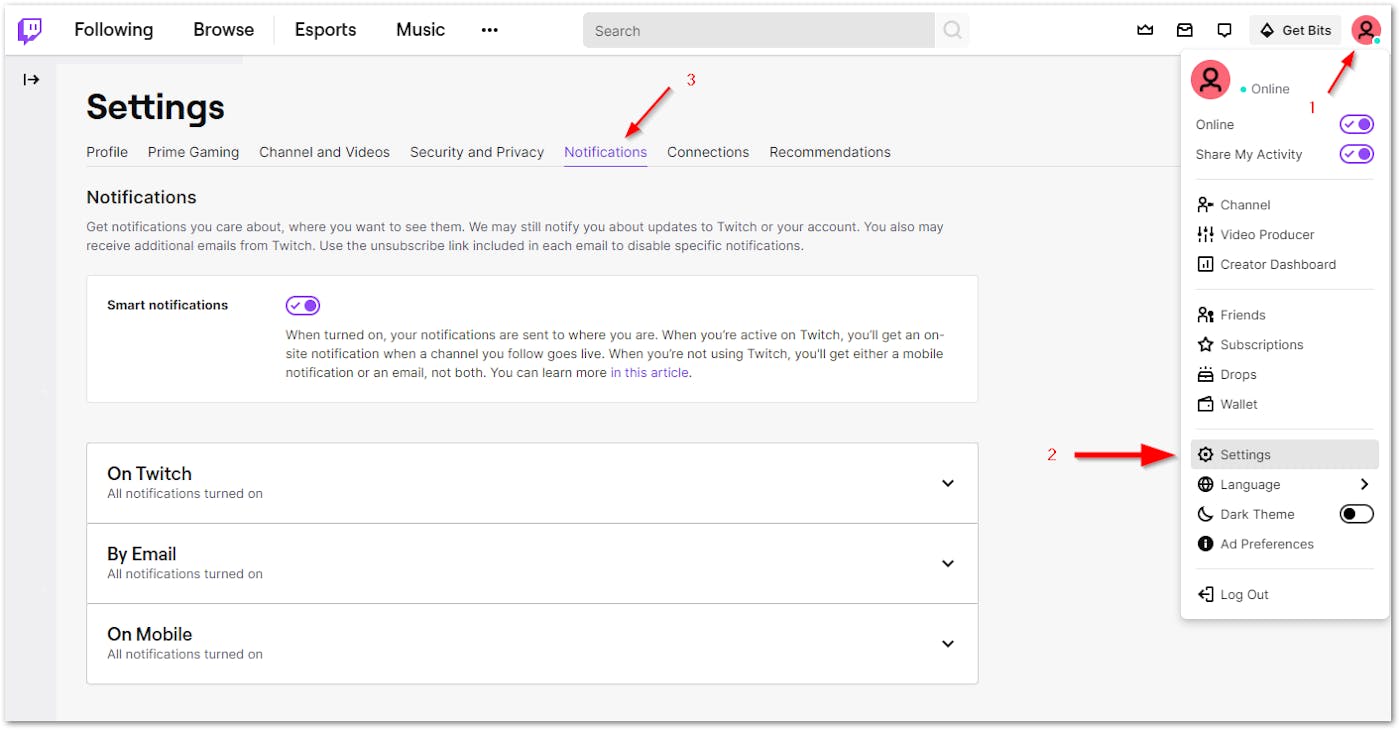Click the Creator Dashboard chart icon
Viewport: 1400px width, 730px height.
(x=1205, y=265)
